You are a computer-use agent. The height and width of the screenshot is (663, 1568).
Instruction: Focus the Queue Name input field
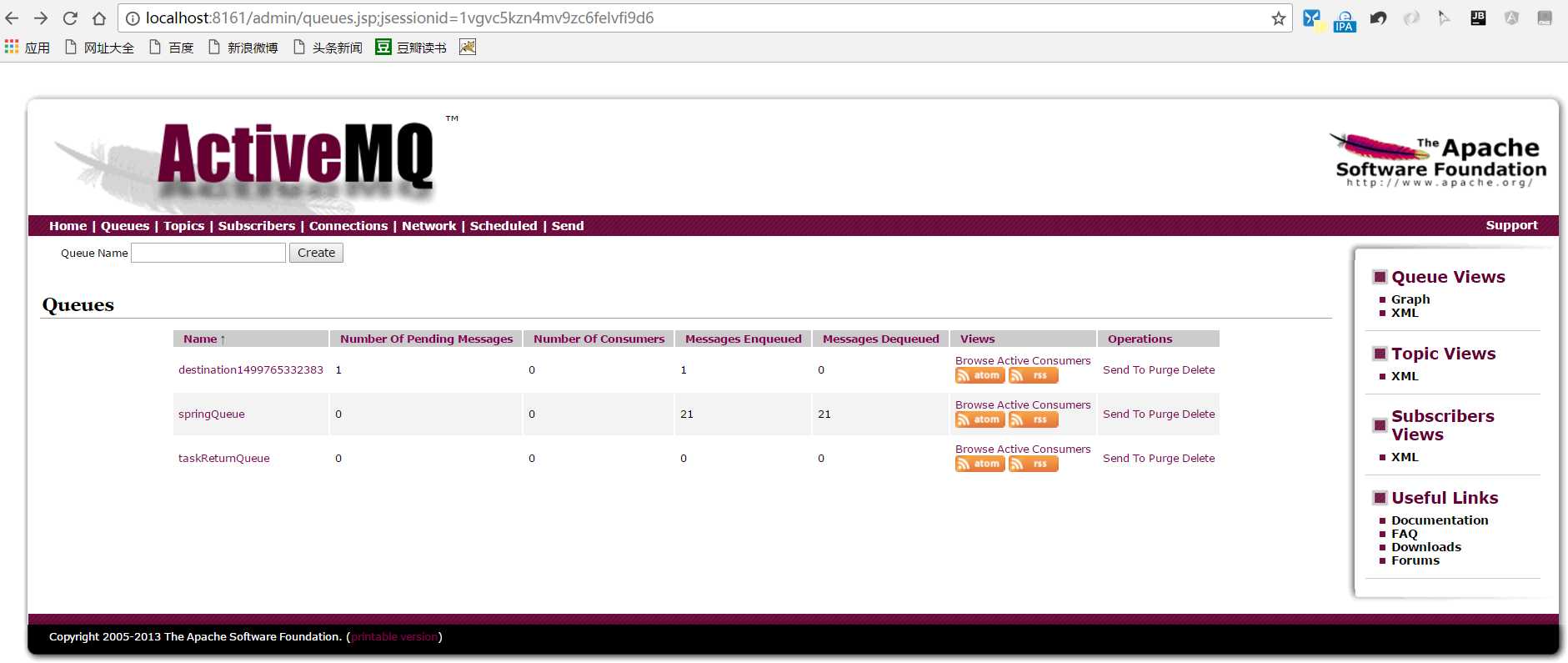click(208, 253)
